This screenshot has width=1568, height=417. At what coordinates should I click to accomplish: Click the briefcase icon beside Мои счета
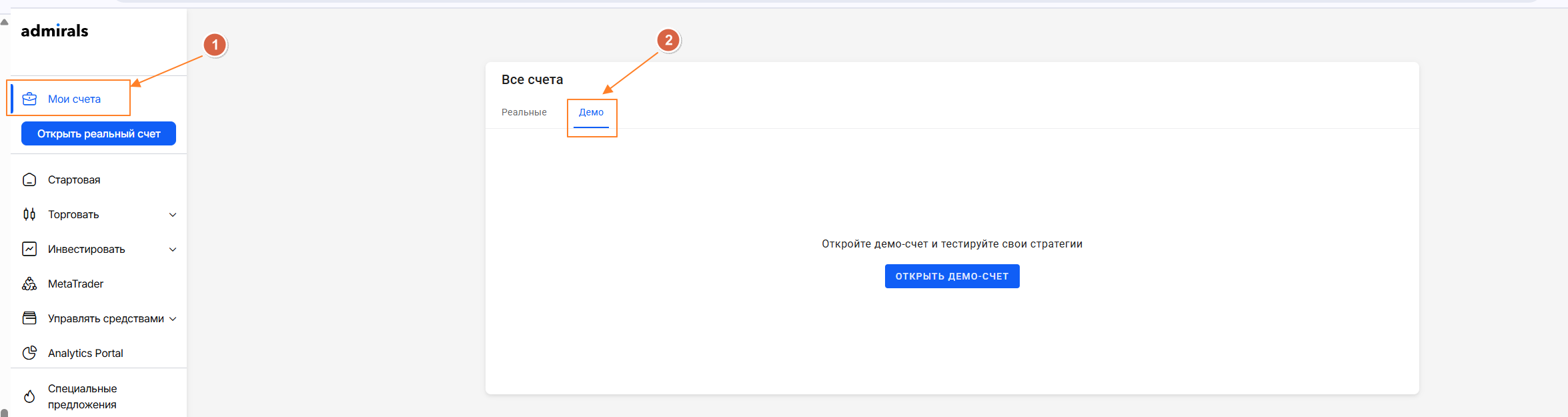coord(29,99)
